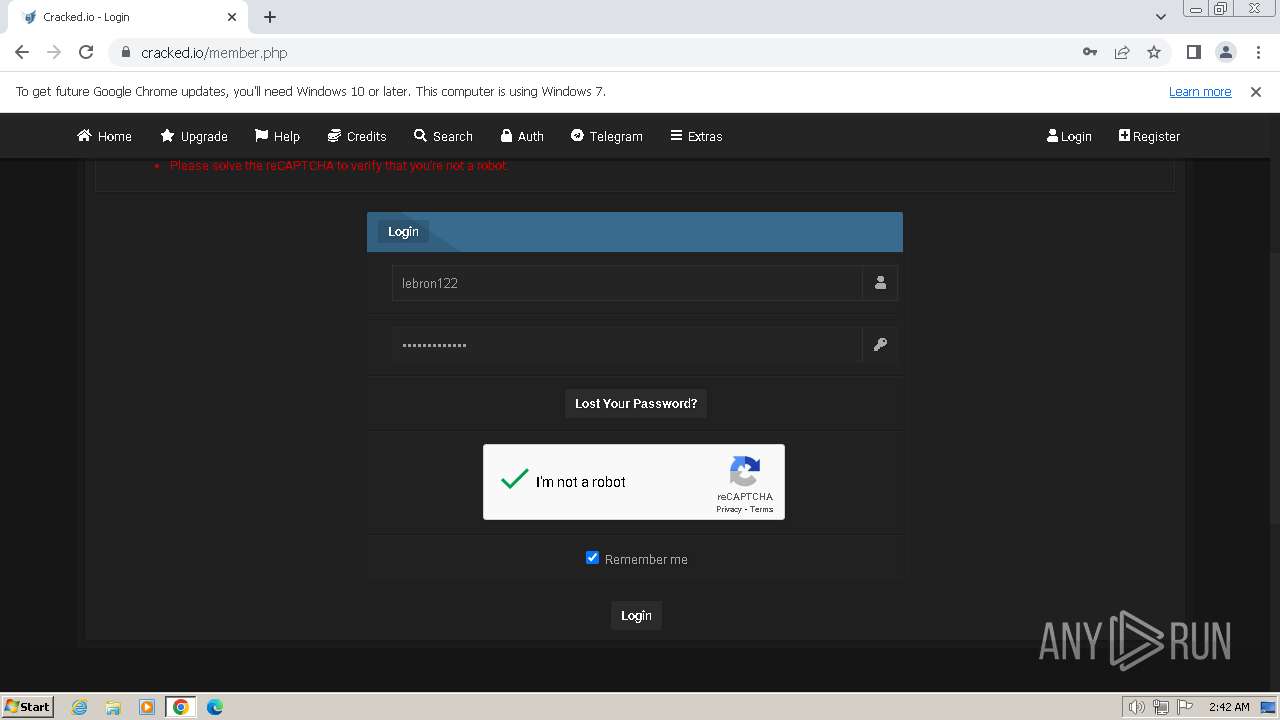Open the reCAPTCHA Privacy link
Viewport: 1280px width, 720px height.
729,509
